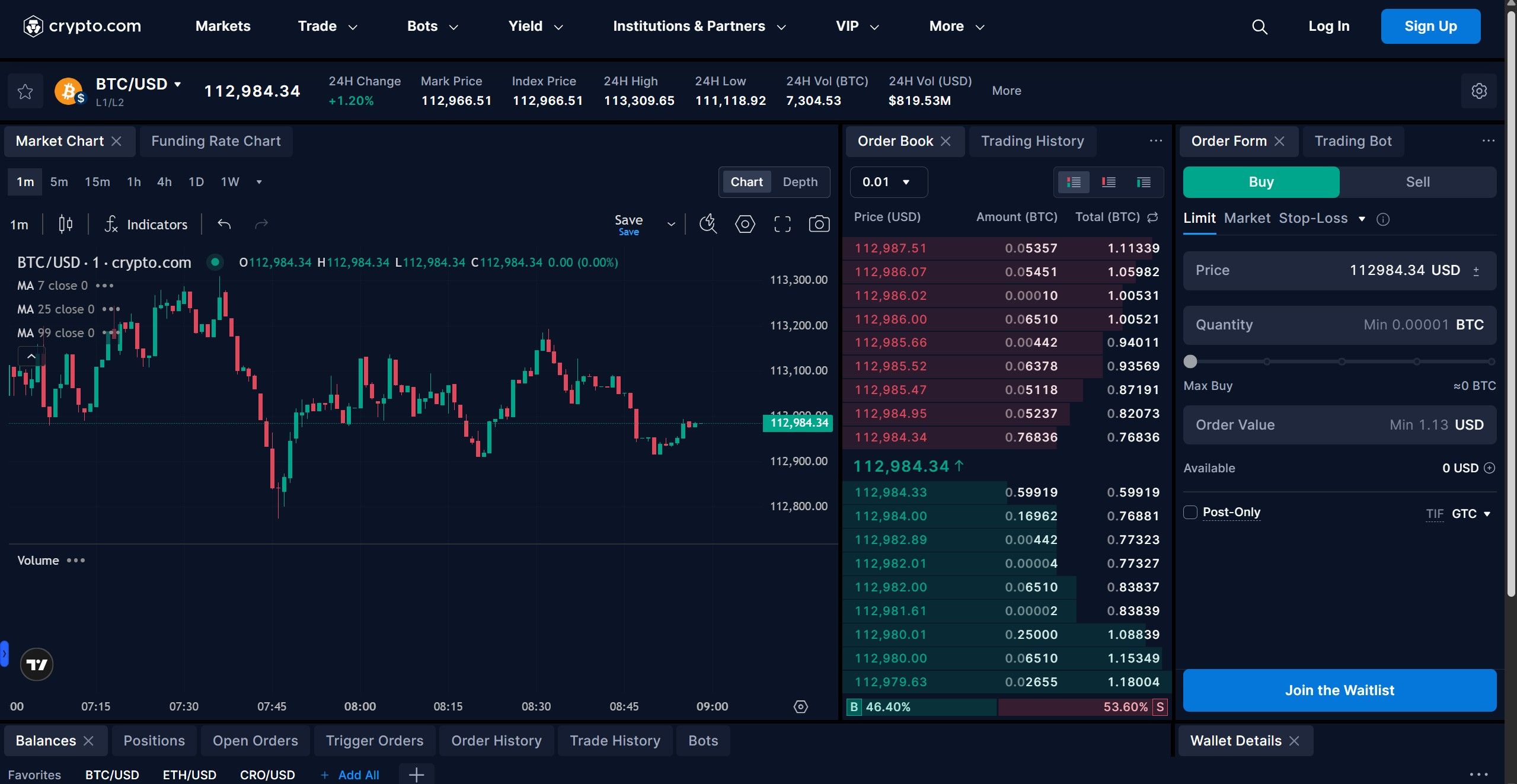Open trading page settings gear
The width and height of the screenshot is (1517, 784).
1478,91
